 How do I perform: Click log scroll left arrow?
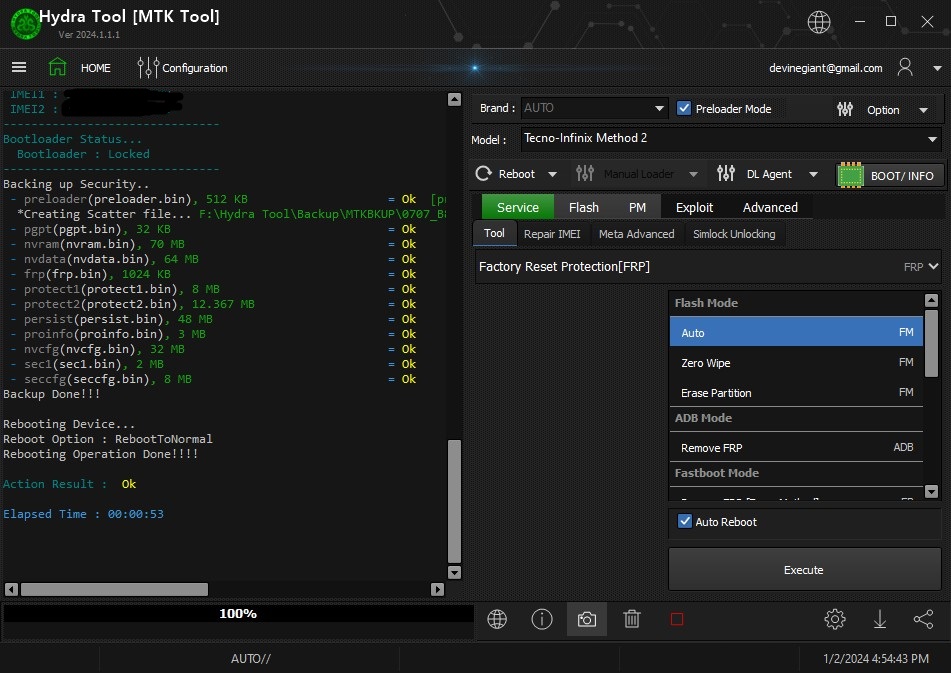coord(12,589)
